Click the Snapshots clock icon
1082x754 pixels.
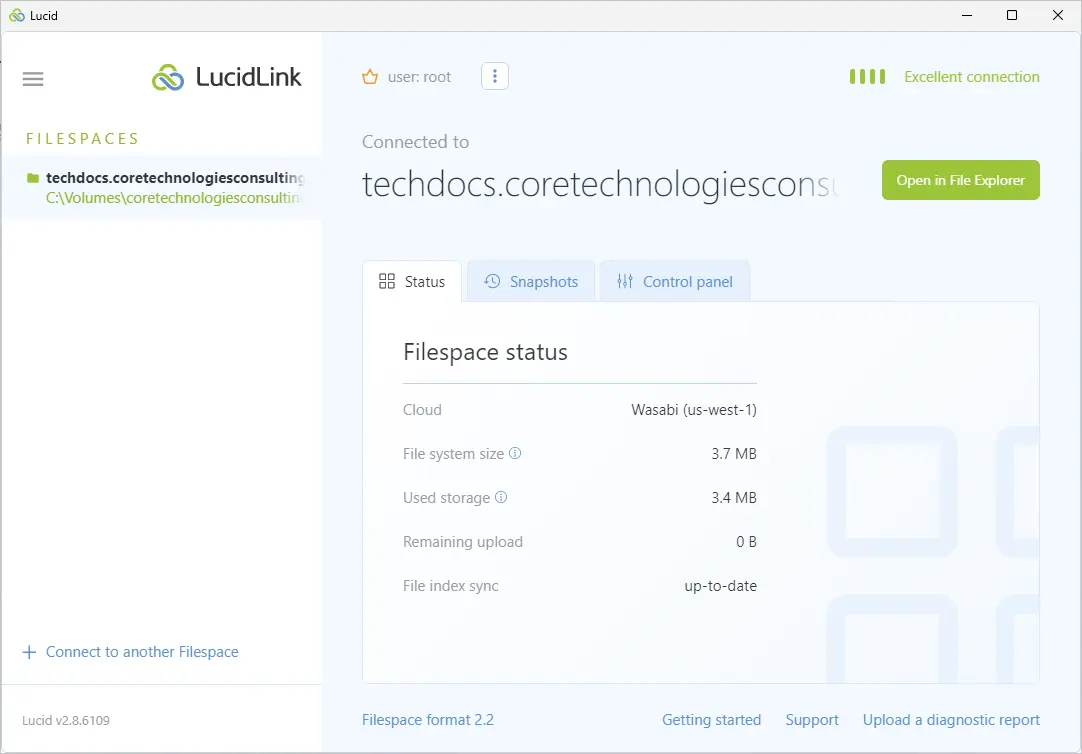tap(492, 281)
